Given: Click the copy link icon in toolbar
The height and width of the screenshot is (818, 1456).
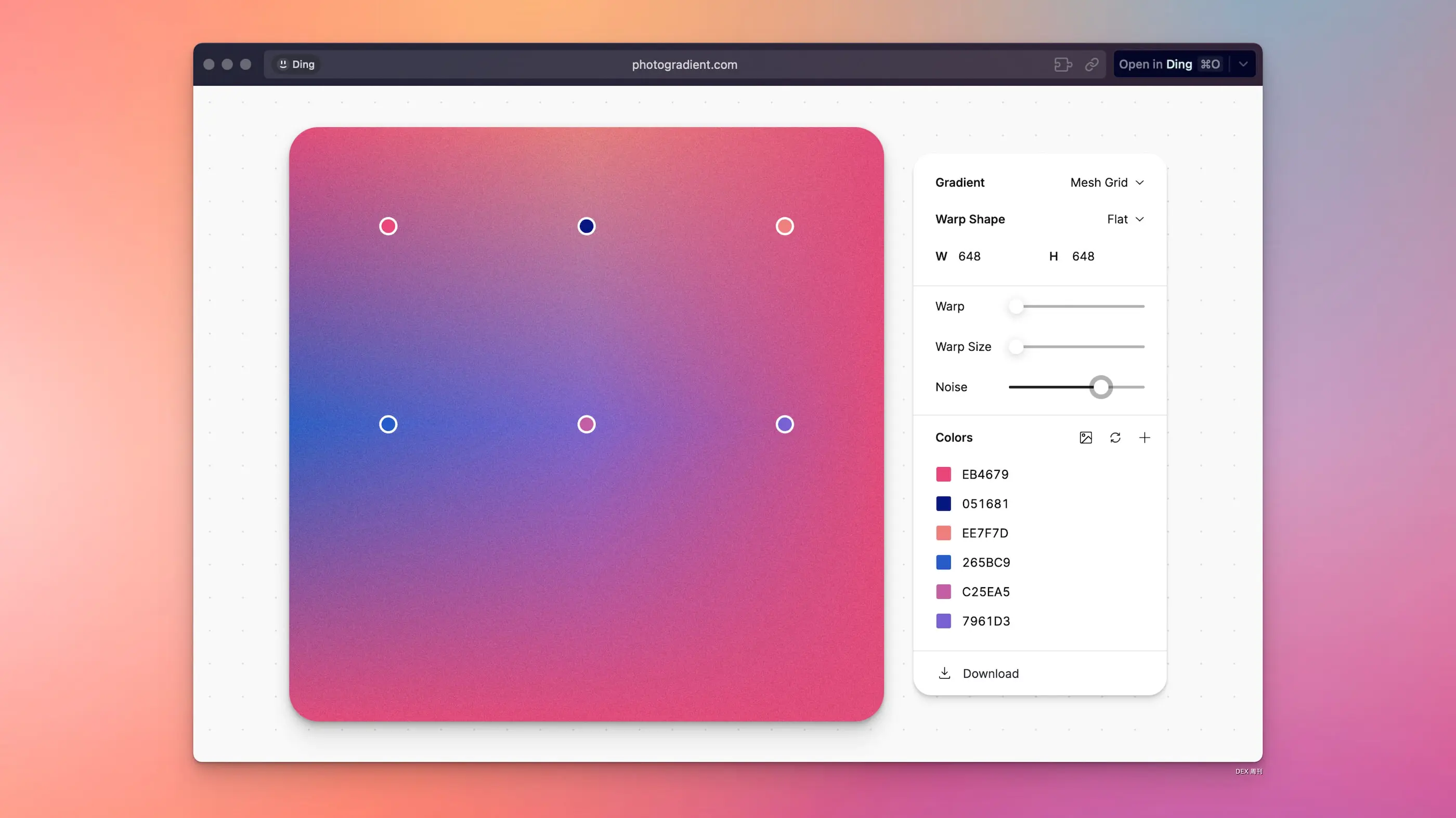Looking at the screenshot, I should (1091, 64).
